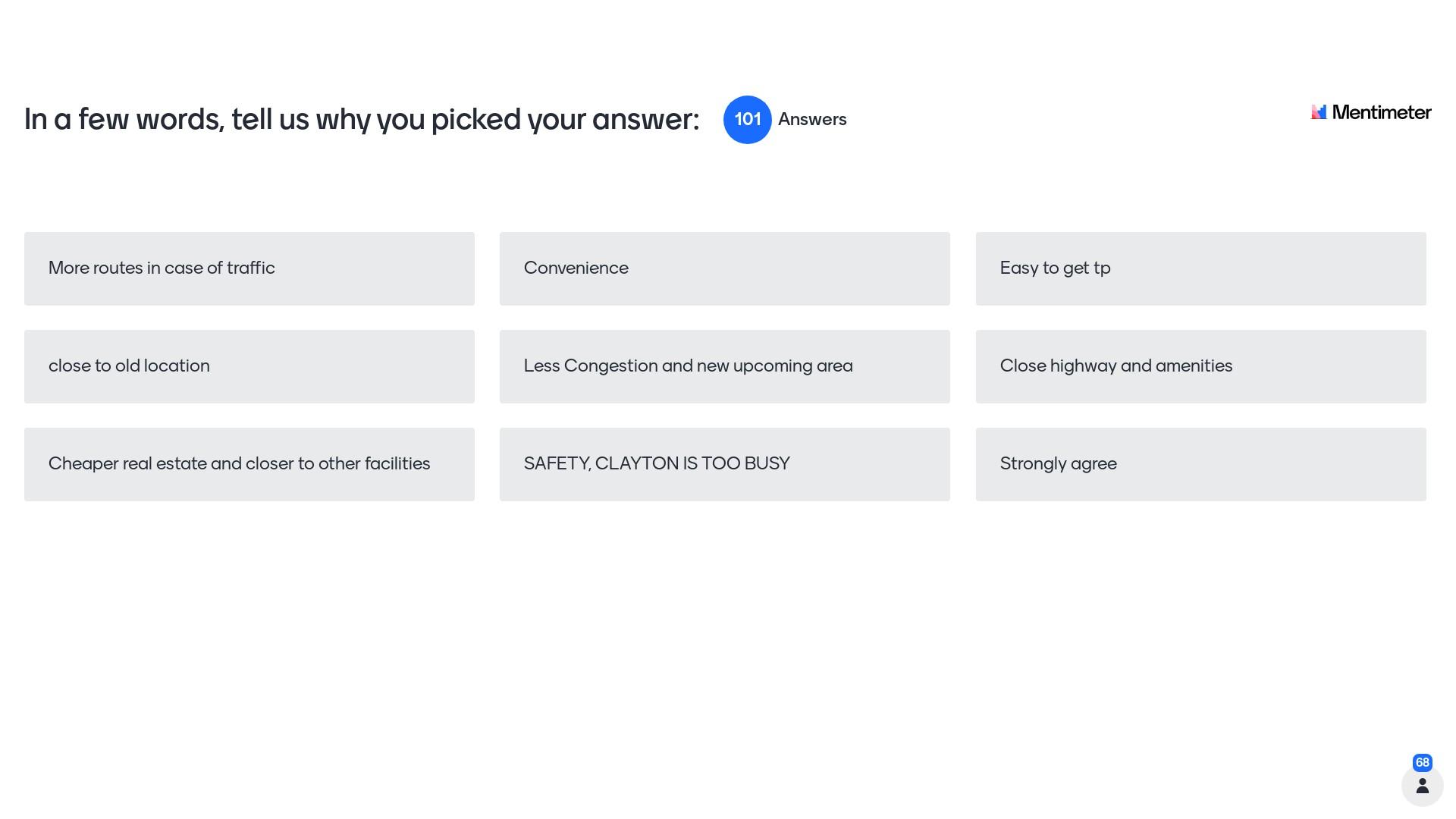Select 'Less Congestion and new upcoming area' response
The image size is (1456, 819).
click(x=724, y=366)
